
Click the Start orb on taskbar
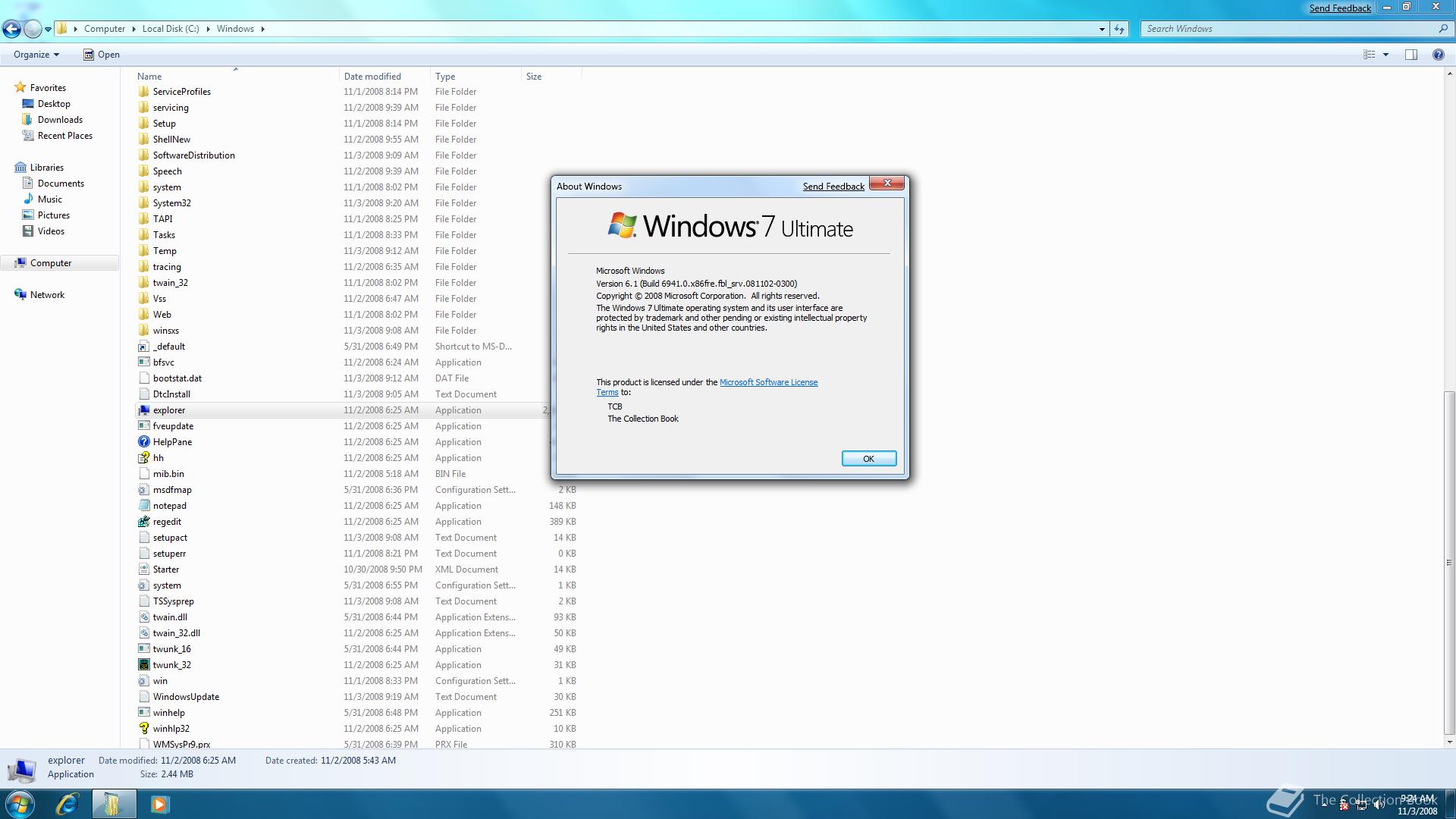tap(20, 804)
